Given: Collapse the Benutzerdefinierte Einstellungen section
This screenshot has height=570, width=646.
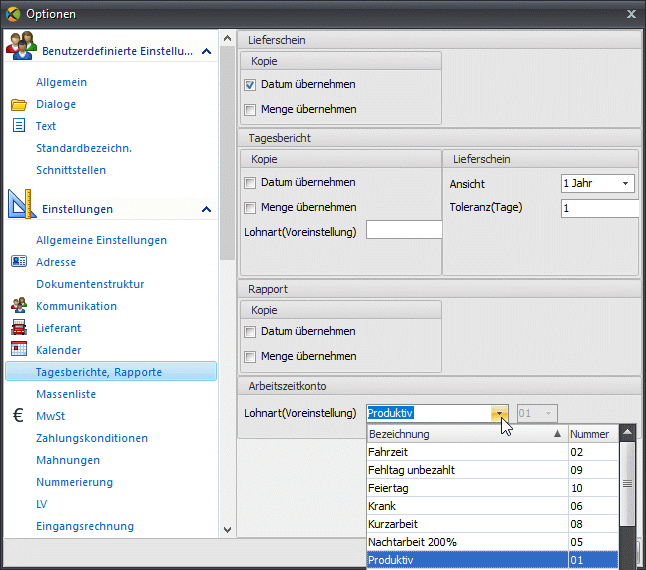Looking at the screenshot, I should pos(206,51).
